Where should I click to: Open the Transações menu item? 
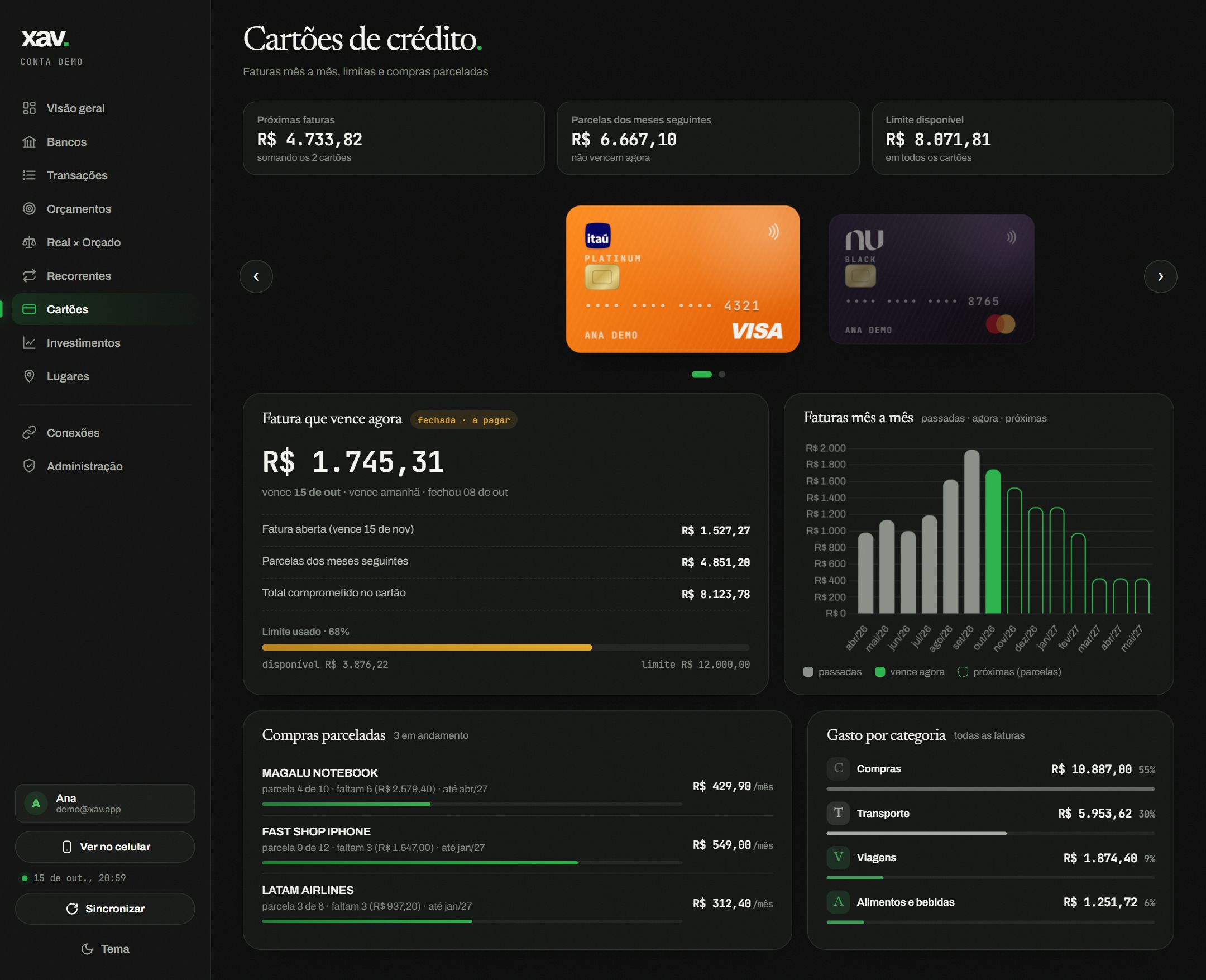(x=105, y=175)
